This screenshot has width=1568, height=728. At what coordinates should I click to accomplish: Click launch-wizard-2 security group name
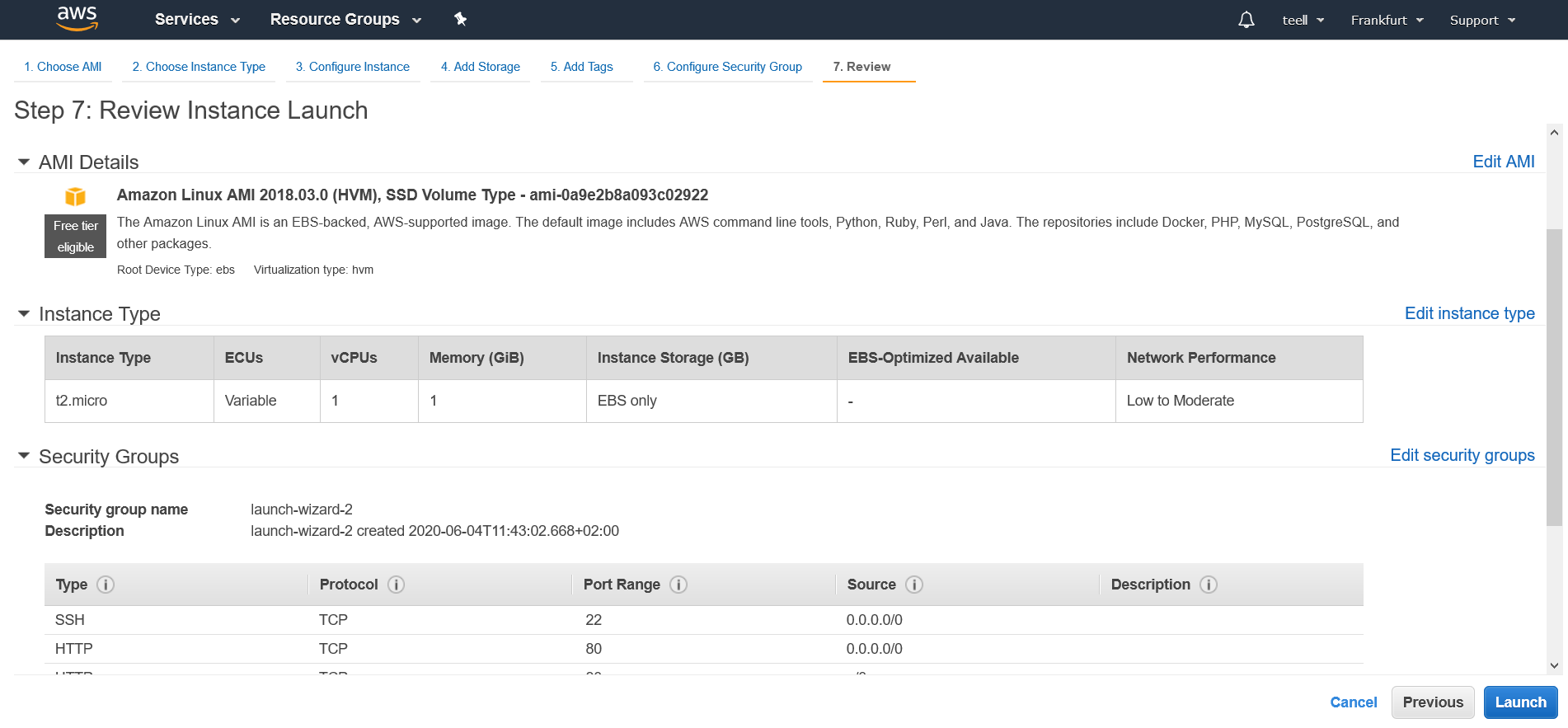click(x=302, y=510)
